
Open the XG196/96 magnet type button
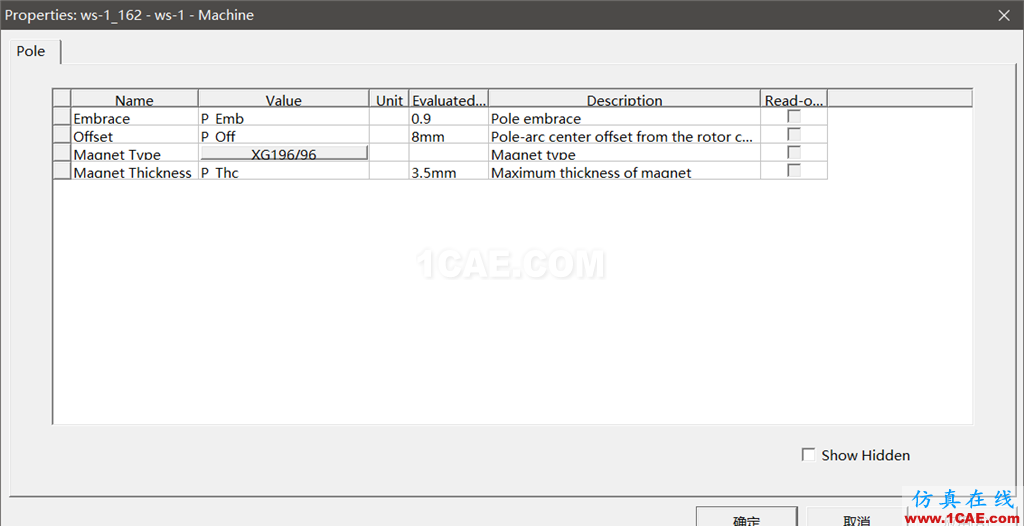point(283,153)
